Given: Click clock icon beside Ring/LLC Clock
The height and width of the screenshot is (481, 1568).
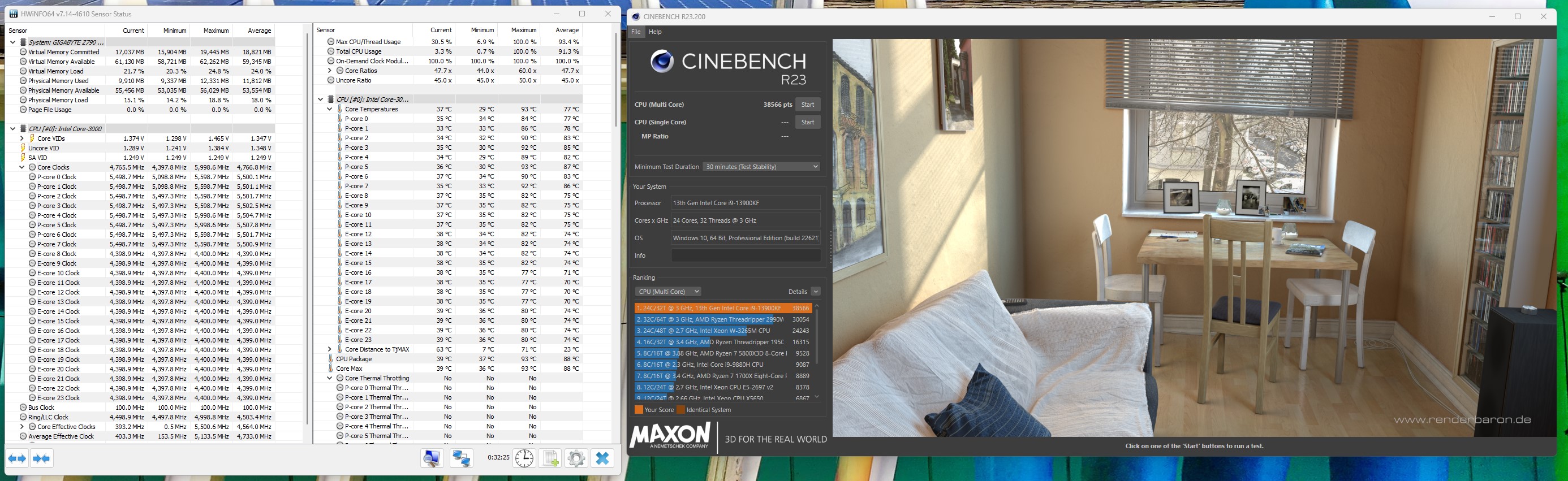Looking at the screenshot, I should [x=23, y=417].
